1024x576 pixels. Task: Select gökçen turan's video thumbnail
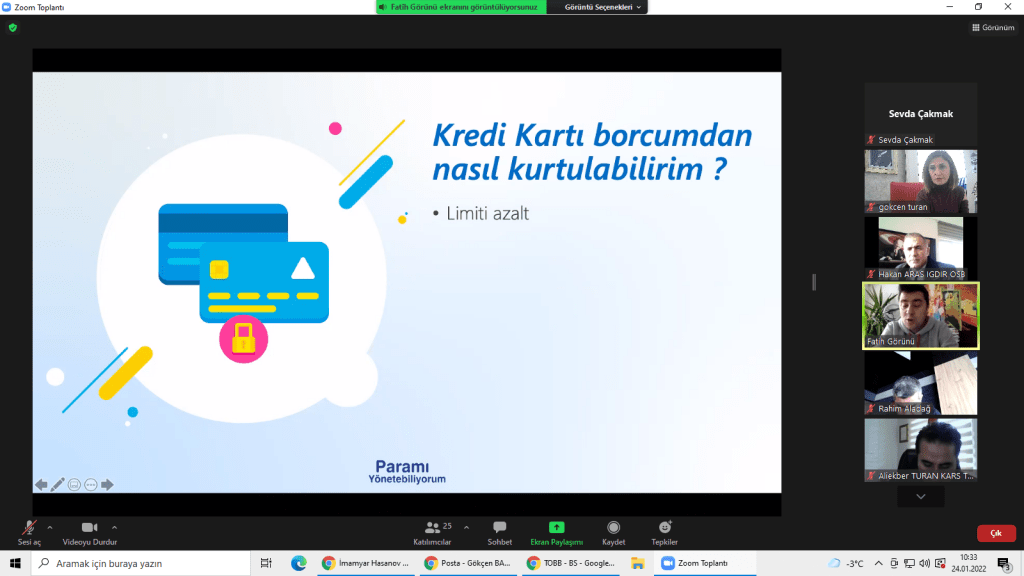pos(921,181)
